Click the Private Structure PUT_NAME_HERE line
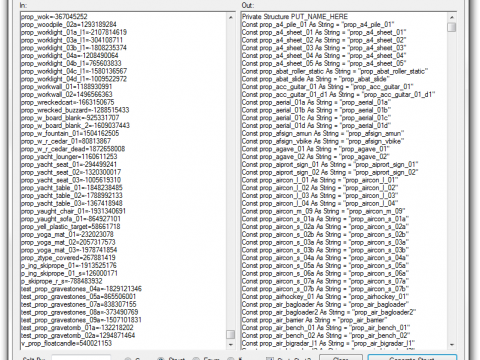 [295, 17]
